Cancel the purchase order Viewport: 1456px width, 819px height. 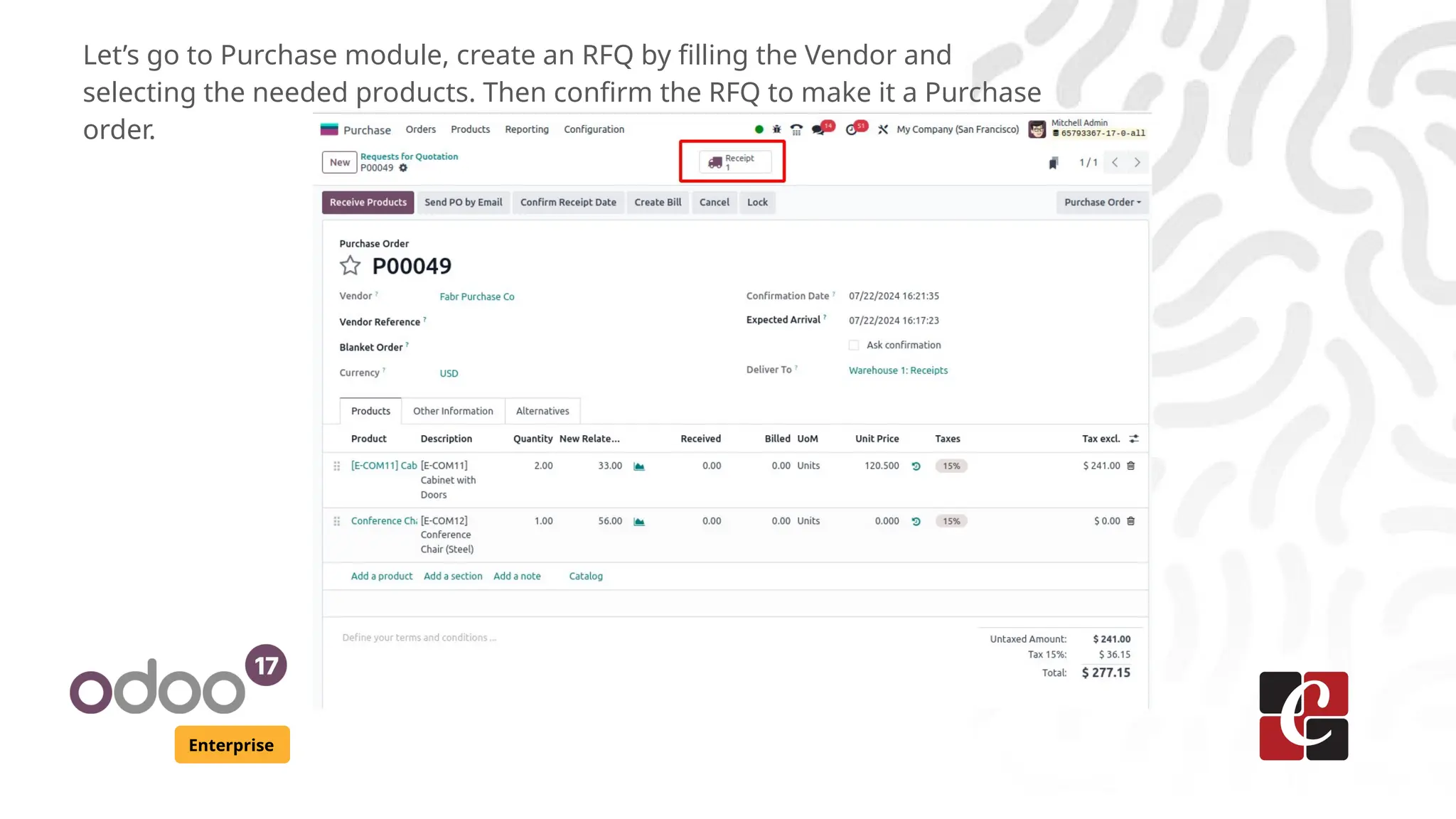pos(714,203)
